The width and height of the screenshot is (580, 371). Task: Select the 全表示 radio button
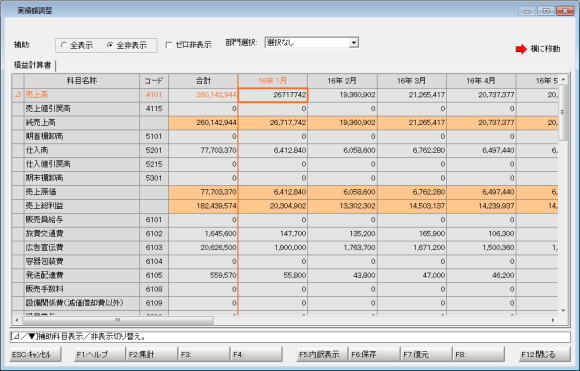tap(63, 45)
